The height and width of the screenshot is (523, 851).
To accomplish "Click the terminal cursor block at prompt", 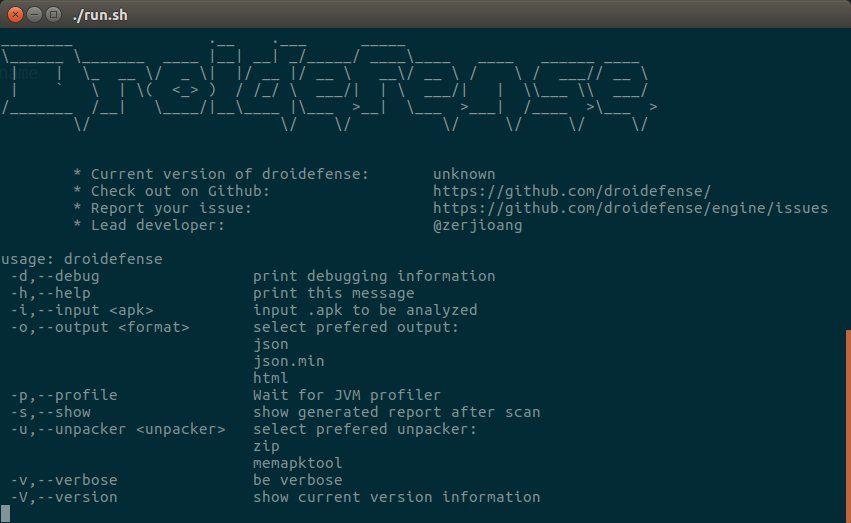I will [5, 514].
